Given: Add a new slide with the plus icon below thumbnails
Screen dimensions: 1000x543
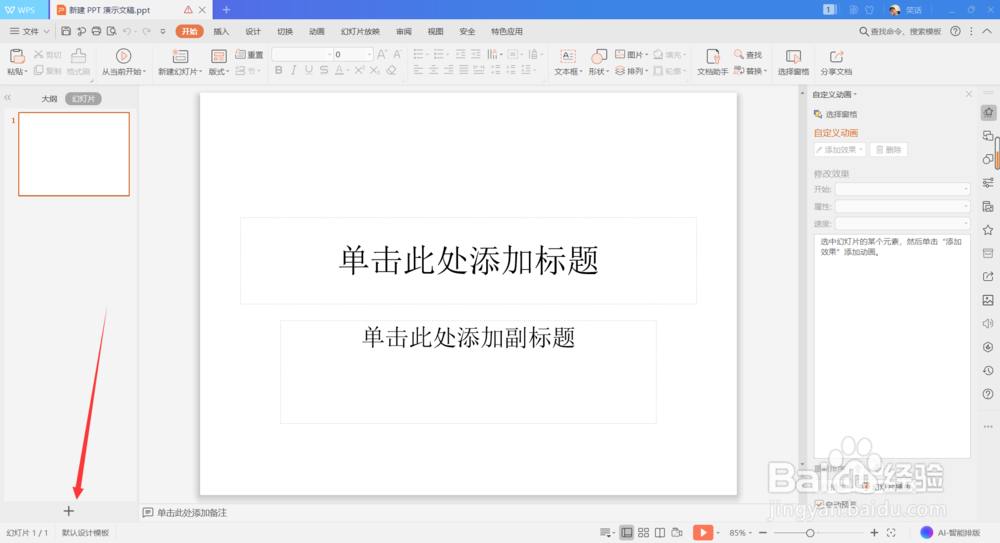Looking at the screenshot, I should 69,511.
